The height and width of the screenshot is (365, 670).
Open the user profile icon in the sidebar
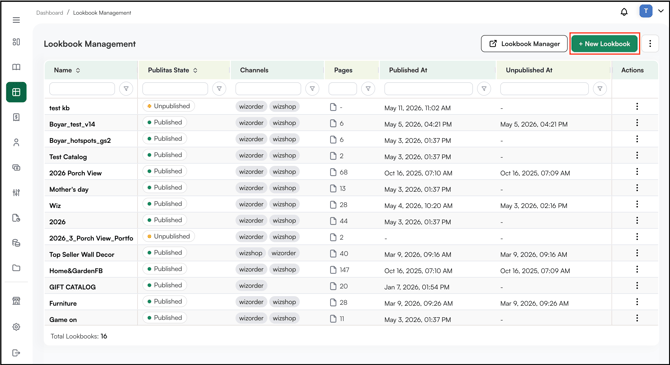pyautogui.click(x=16, y=142)
